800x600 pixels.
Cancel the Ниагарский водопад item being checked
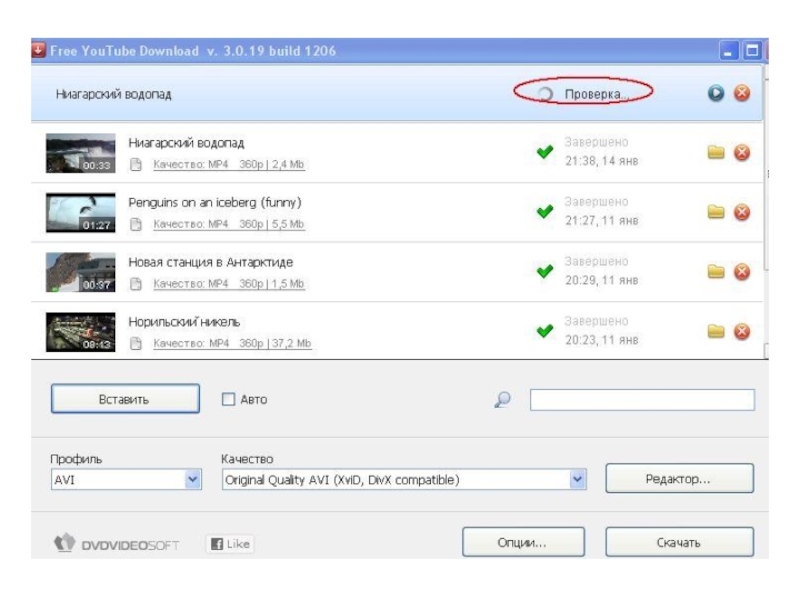[x=742, y=93]
